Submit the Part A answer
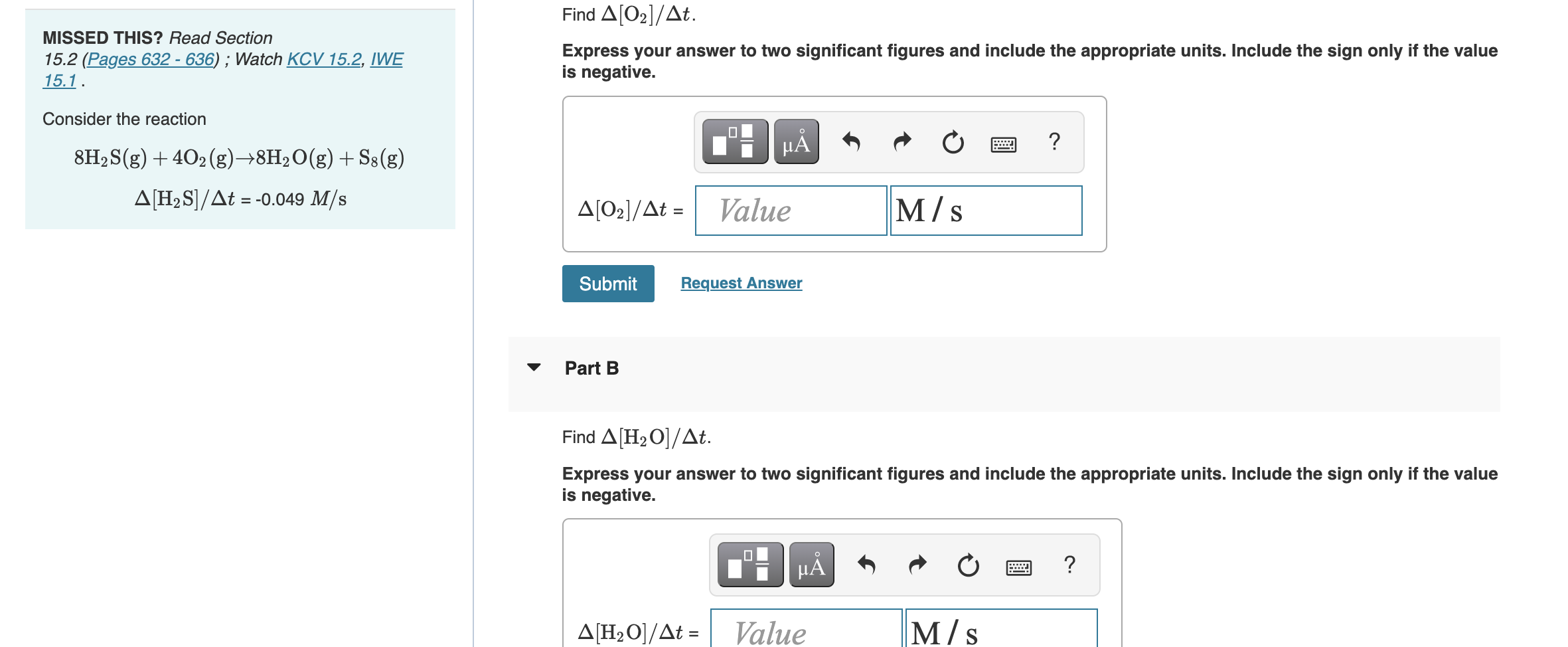The image size is (1568, 647). [x=608, y=284]
